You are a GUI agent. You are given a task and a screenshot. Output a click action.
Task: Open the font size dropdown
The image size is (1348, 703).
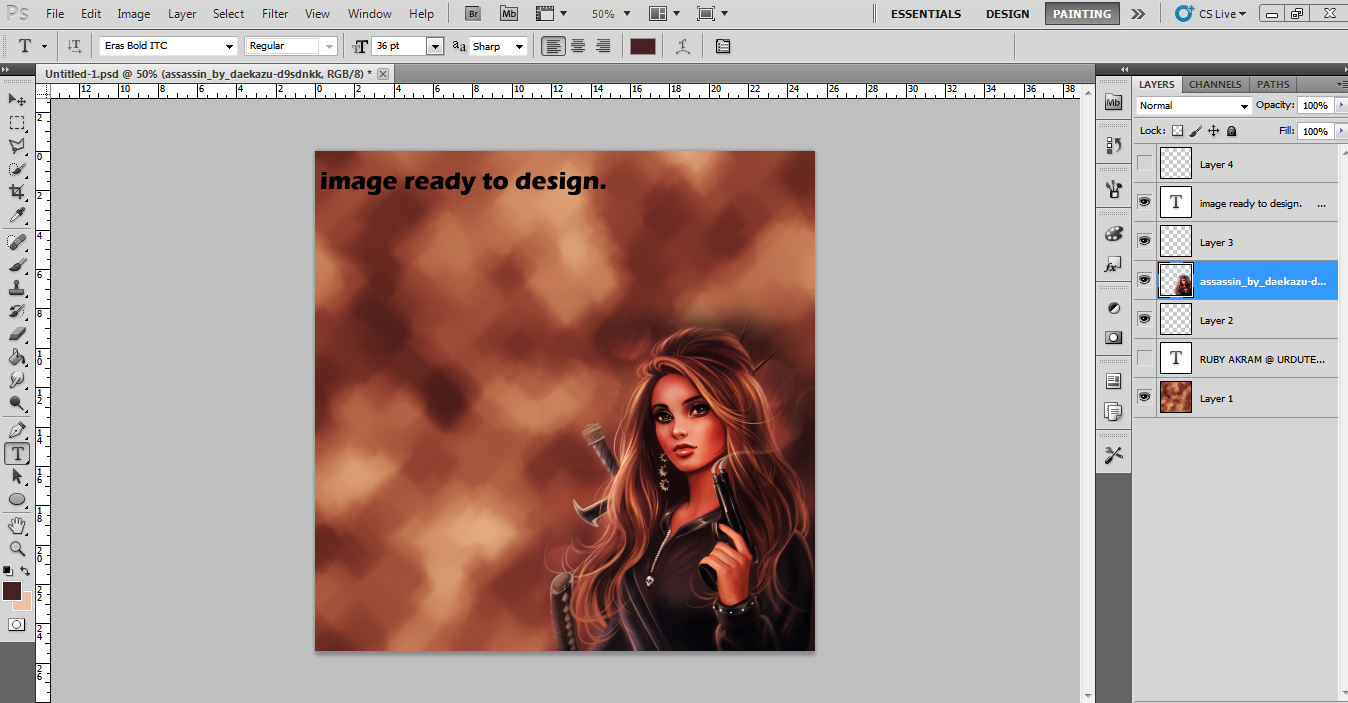coord(435,46)
